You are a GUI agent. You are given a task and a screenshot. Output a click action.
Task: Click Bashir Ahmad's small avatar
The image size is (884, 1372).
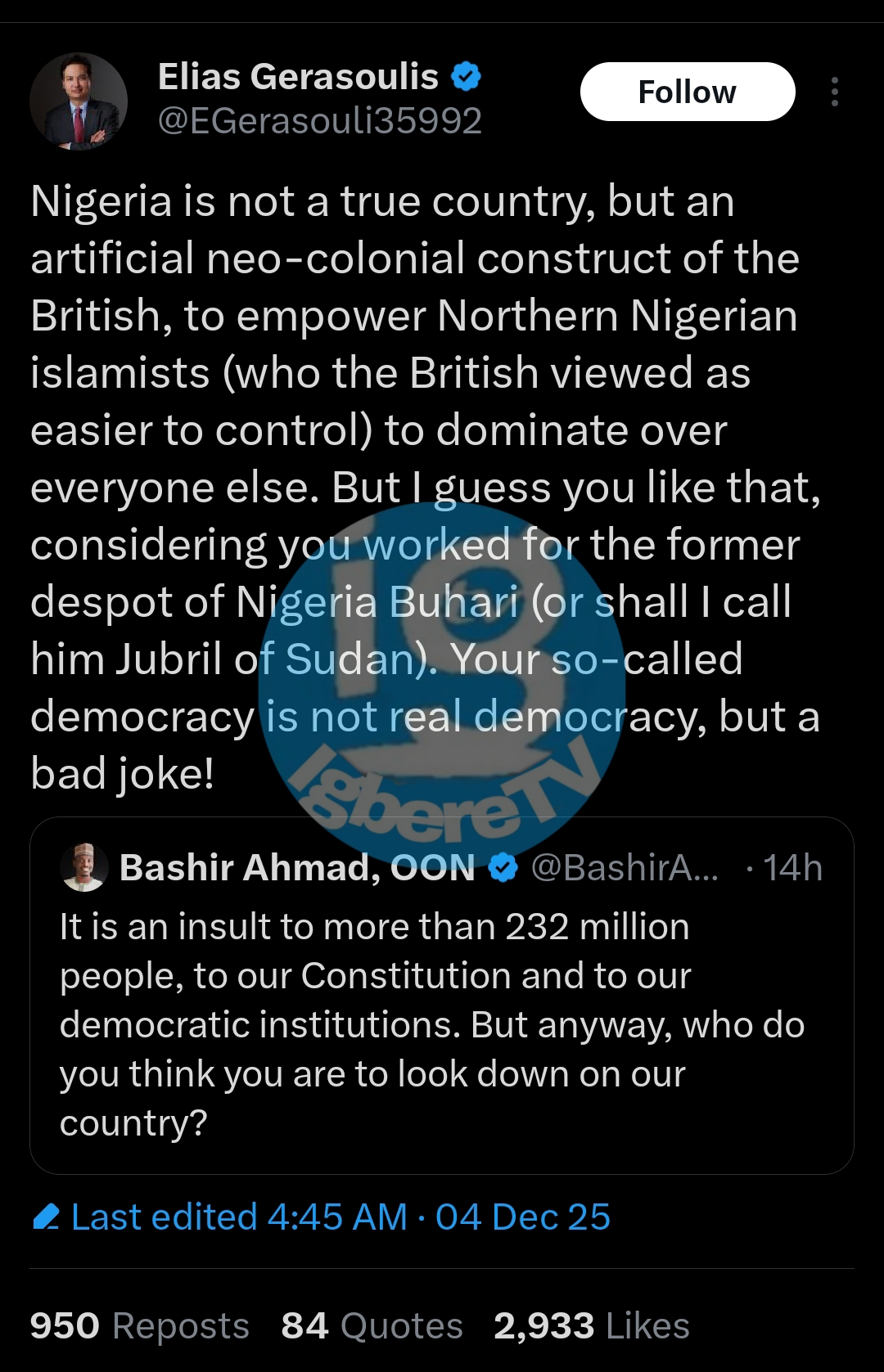click(x=84, y=867)
